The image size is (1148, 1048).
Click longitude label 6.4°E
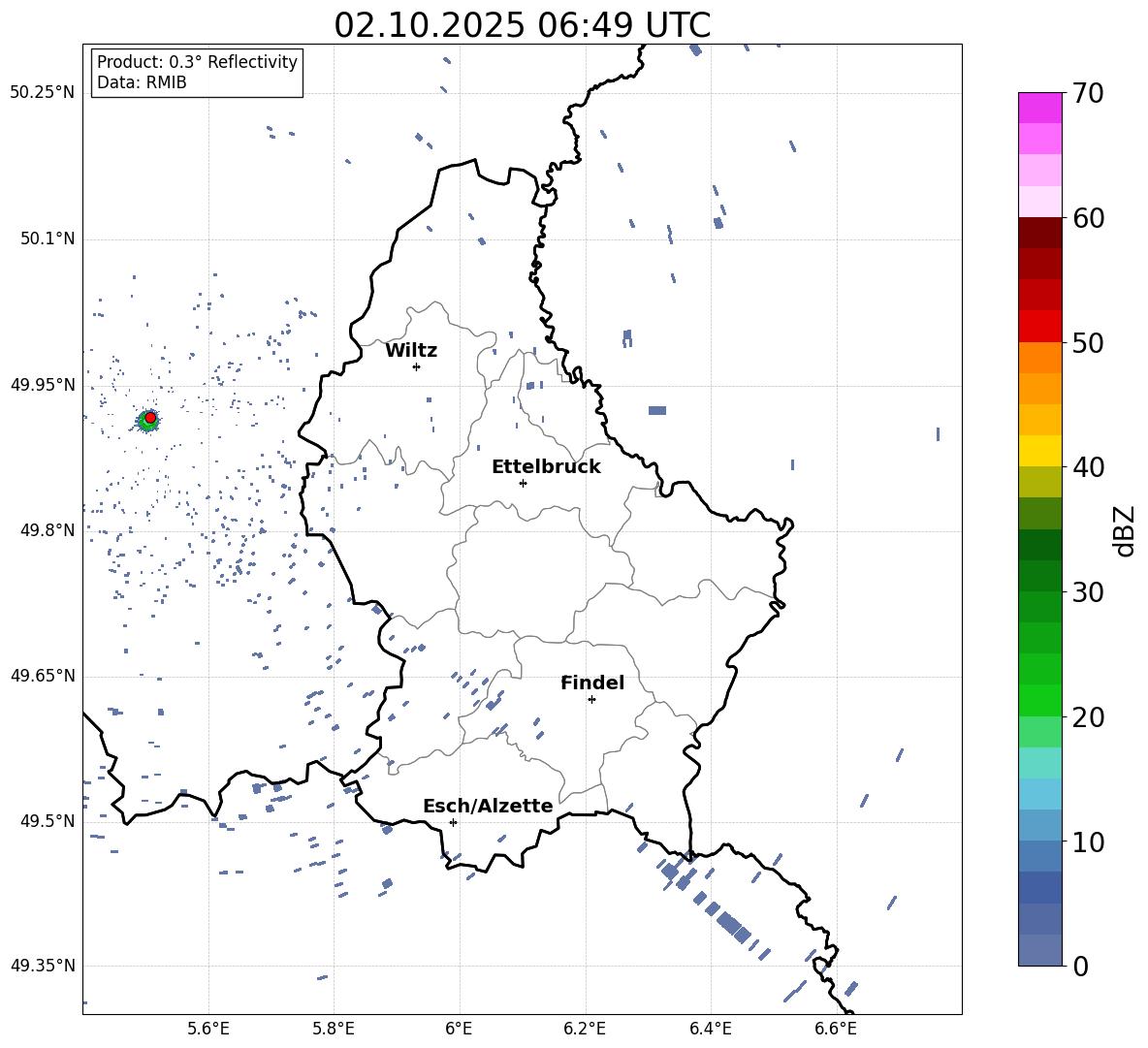(x=711, y=1029)
